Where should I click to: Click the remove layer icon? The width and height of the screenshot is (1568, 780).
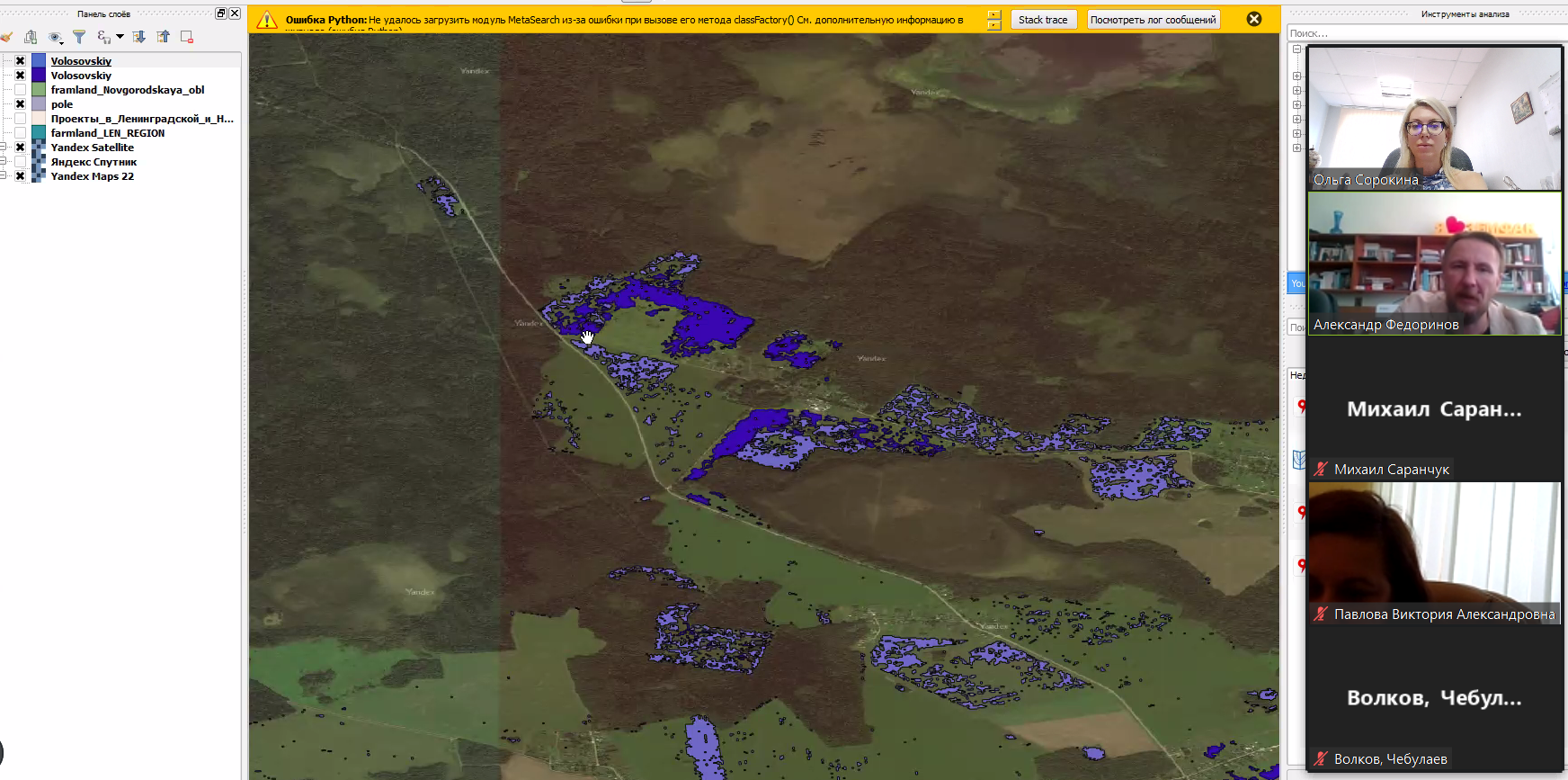(187, 37)
